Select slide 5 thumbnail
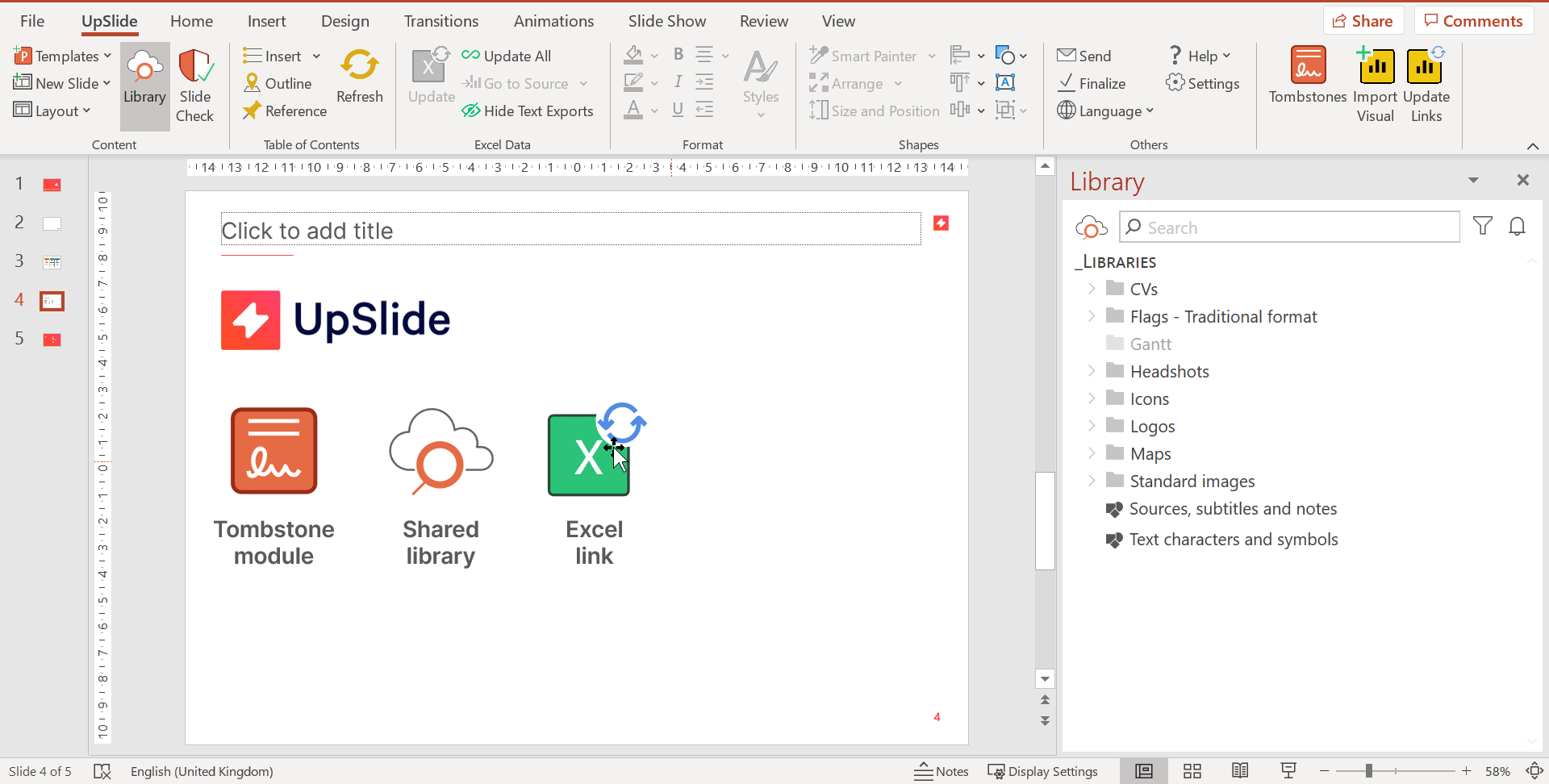The image size is (1549, 784). pyautogui.click(x=52, y=340)
